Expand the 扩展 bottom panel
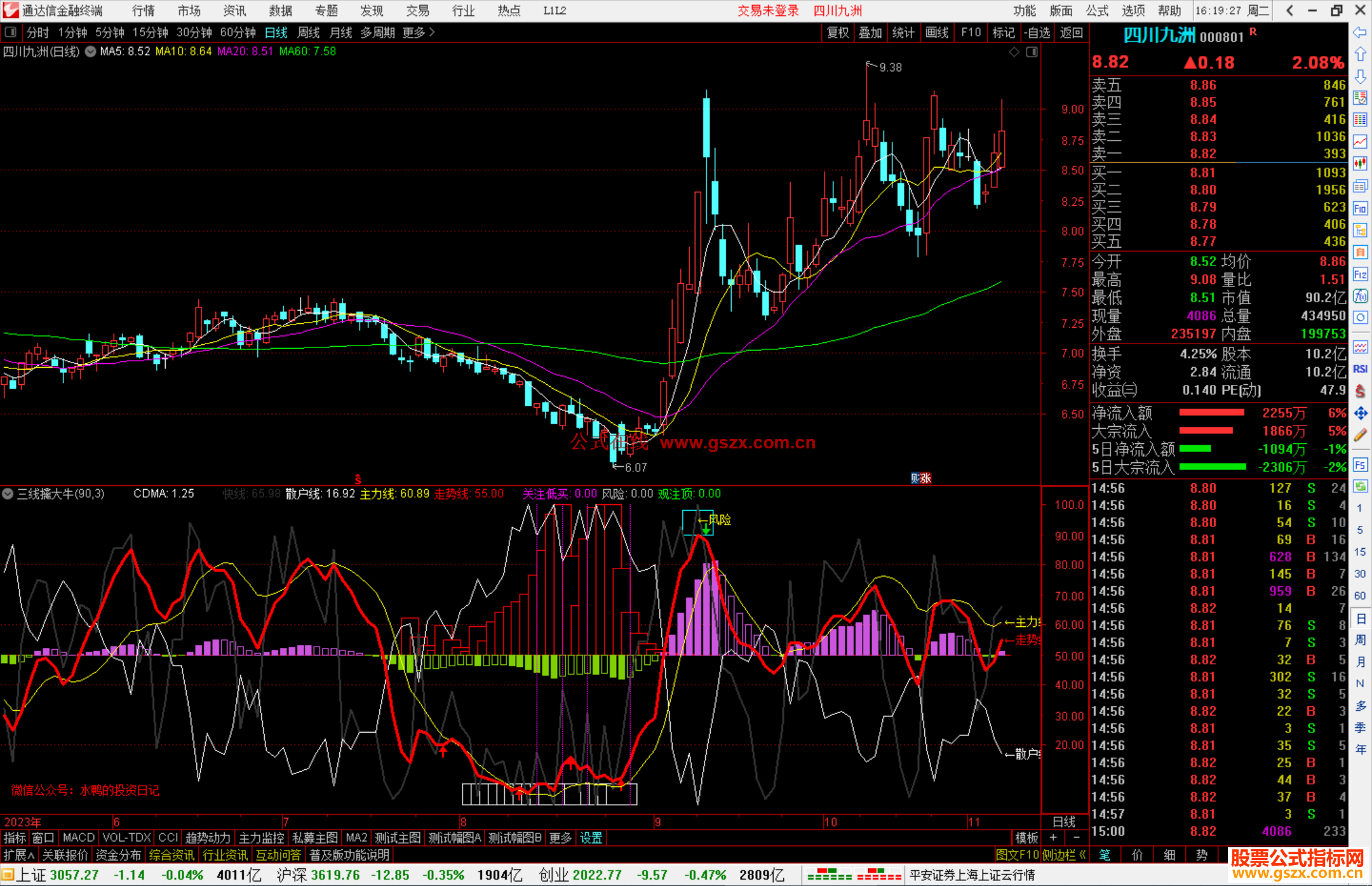This screenshot has width=1372, height=886. point(19,855)
